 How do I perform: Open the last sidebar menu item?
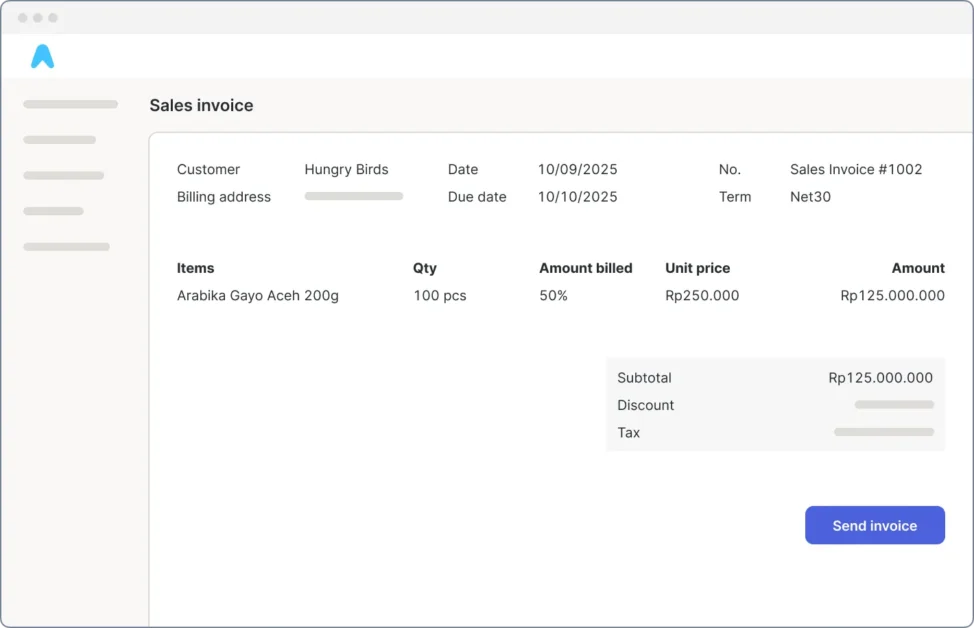coord(66,246)
